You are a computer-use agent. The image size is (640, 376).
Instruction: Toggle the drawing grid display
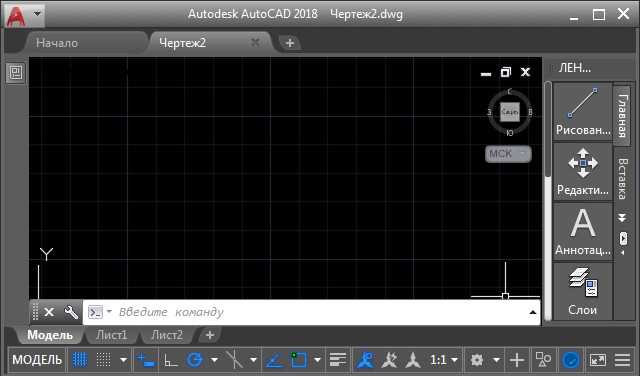pyautogui.click(x=80, y=360)
